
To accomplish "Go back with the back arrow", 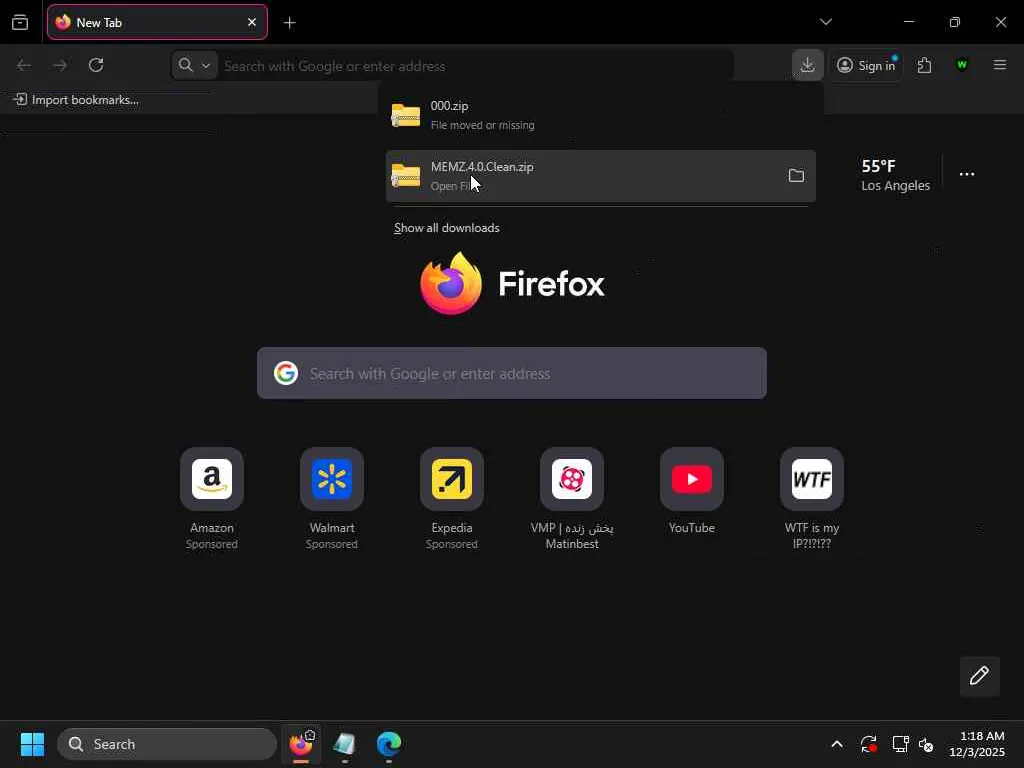I will coord(24,65).
